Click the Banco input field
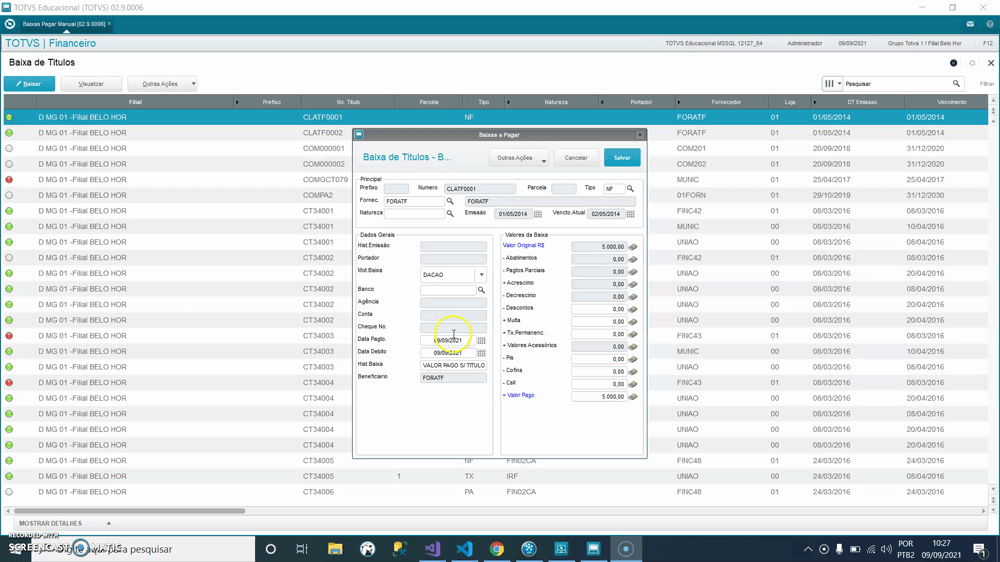The height and width of the screenshot is (562, 1000). click(448, 290)
